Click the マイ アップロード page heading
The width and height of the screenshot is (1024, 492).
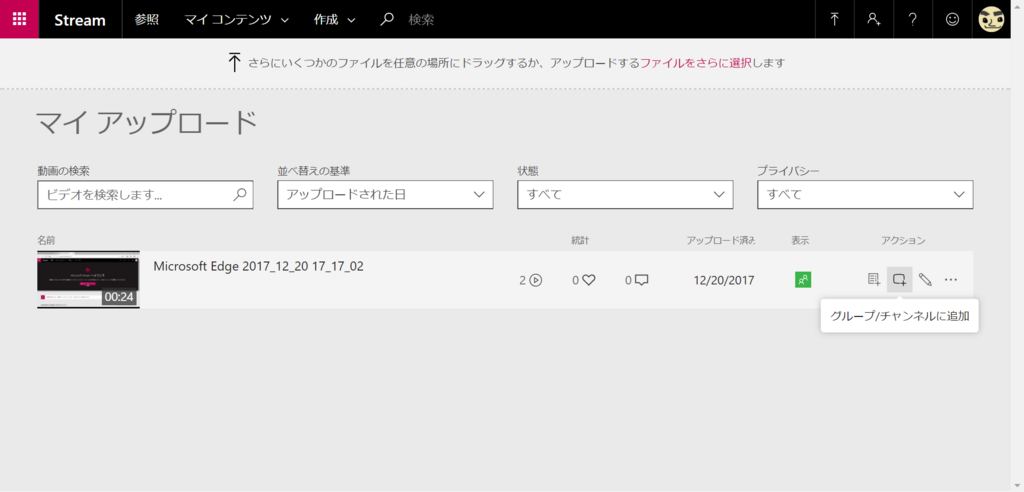pyautogui.click(x=146, y=123)
